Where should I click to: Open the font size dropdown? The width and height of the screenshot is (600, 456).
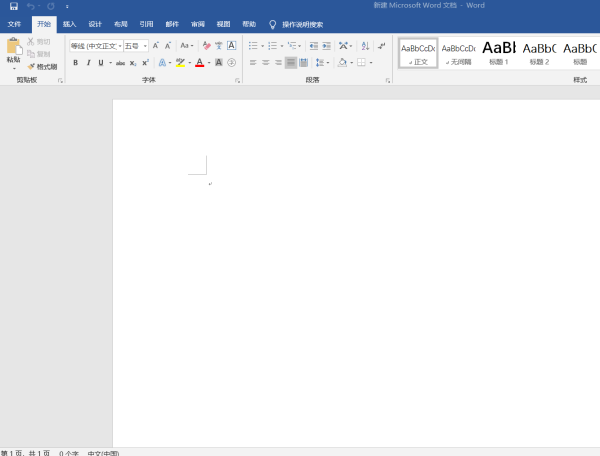[135, 46]
